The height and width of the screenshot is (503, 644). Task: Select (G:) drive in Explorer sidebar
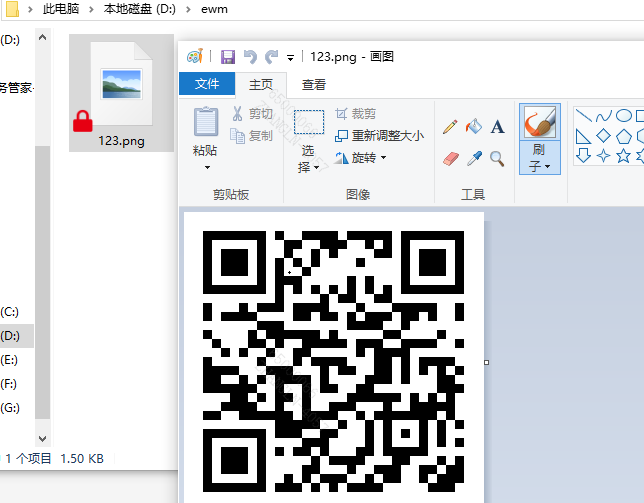coord(10,408)
